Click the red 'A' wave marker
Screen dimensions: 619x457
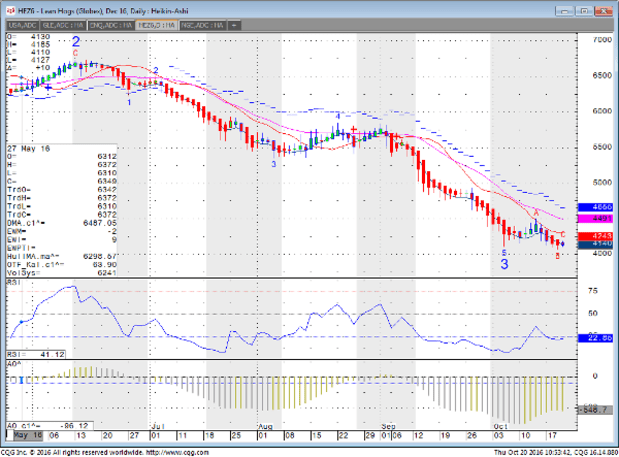(x=535, y=212)
